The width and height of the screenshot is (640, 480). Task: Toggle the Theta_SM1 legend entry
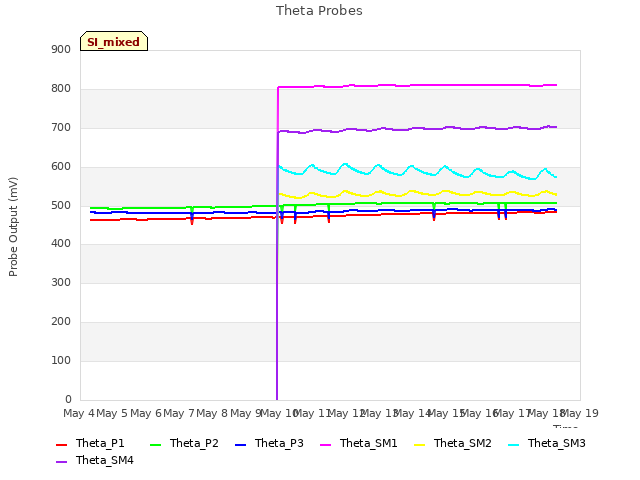pos(359,443)
